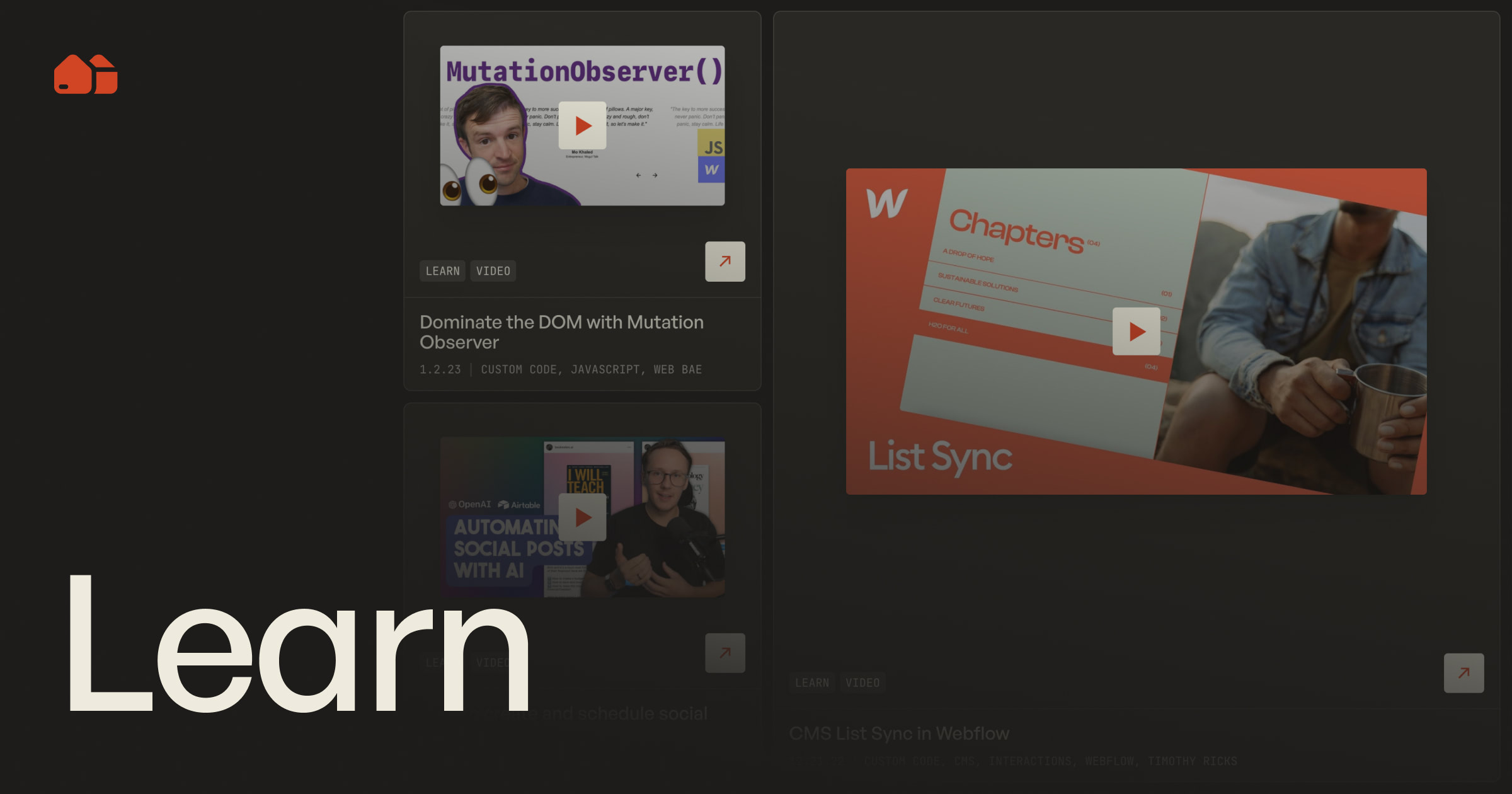Open arrow icon on Mutation Observer card

pos(724,262)
